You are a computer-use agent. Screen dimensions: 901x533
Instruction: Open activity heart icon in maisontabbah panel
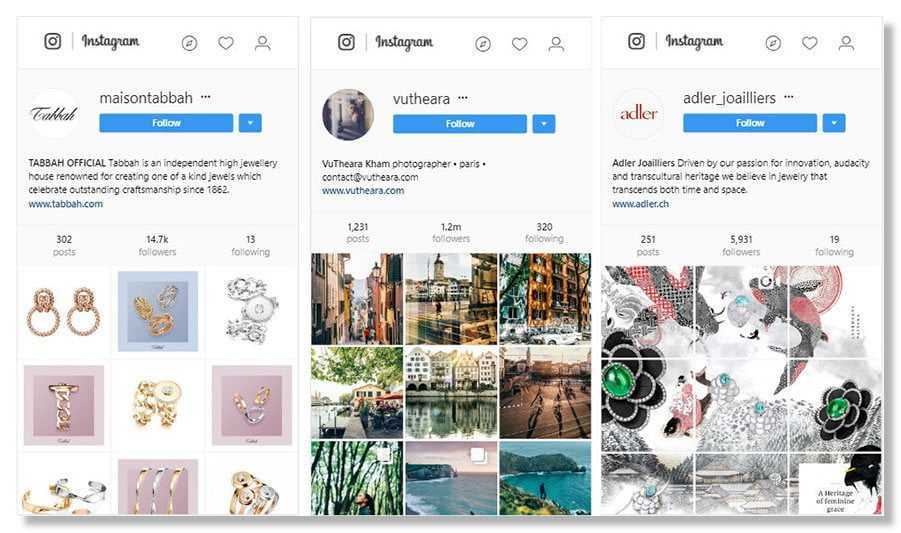pos(226,43)
